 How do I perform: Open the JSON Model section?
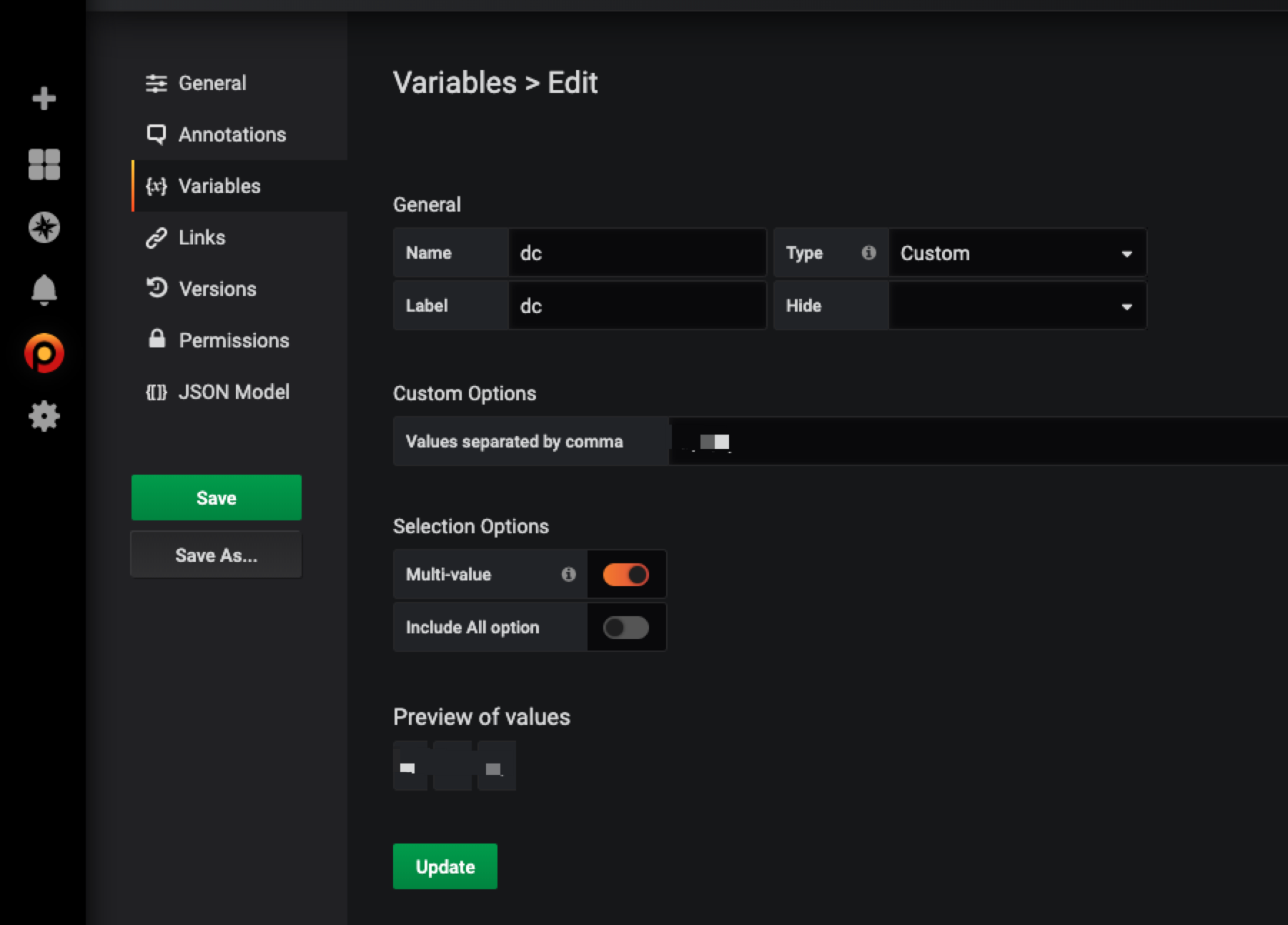234,392
